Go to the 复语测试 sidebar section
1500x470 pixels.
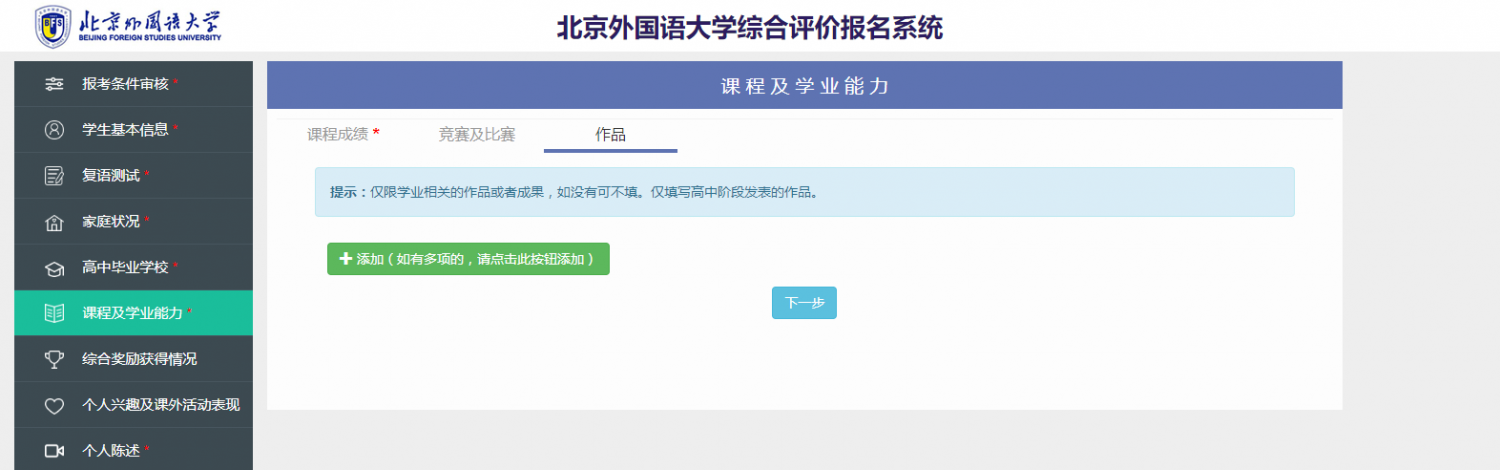click(x=133, y=176)
